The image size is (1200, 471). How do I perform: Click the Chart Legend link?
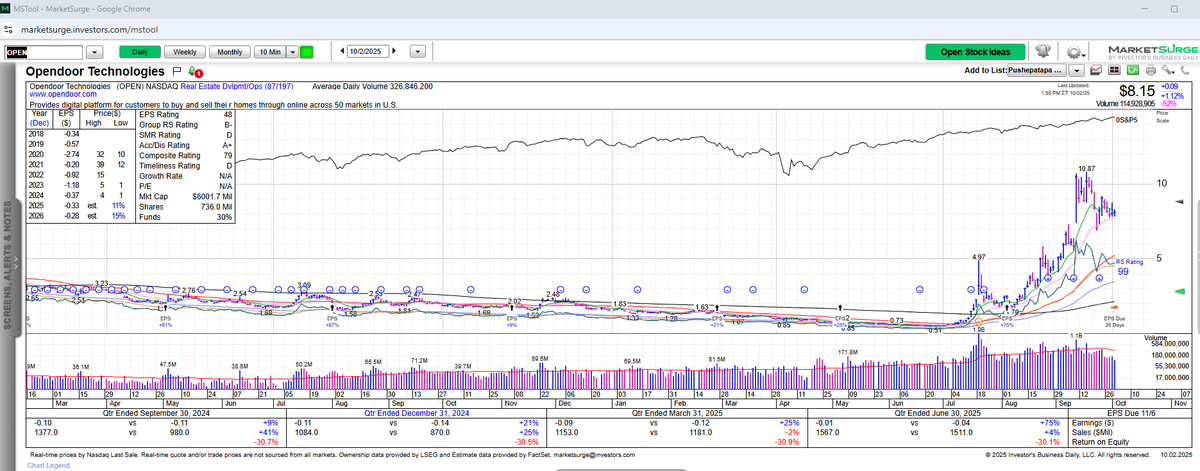(x=48, y=466)
